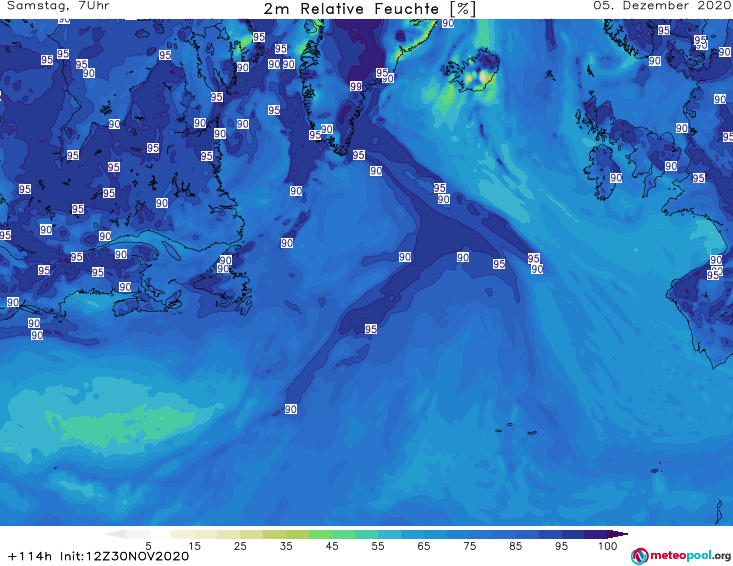Click the legend value "15"
The height and width of the screenshot is (566, 733).
[x=194, y=546]
